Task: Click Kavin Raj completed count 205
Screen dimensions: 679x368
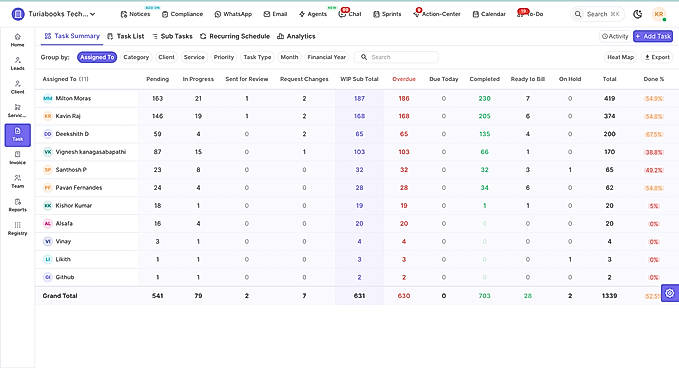Action: click(x=484, y=116)
